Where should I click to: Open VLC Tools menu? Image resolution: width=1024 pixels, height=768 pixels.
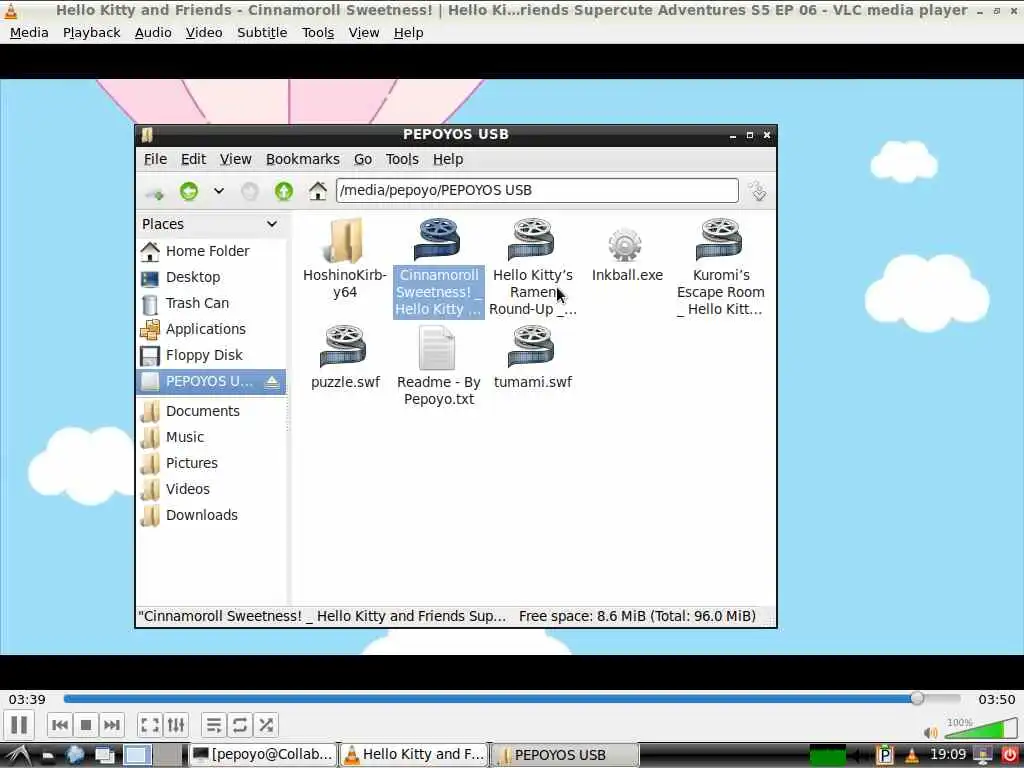(x=317, y=33)
